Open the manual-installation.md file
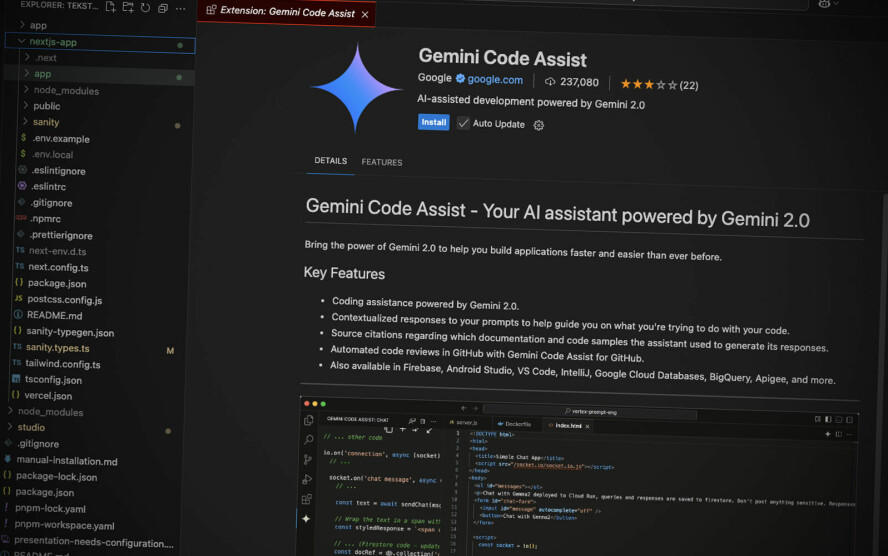 (x=67, y=461)
